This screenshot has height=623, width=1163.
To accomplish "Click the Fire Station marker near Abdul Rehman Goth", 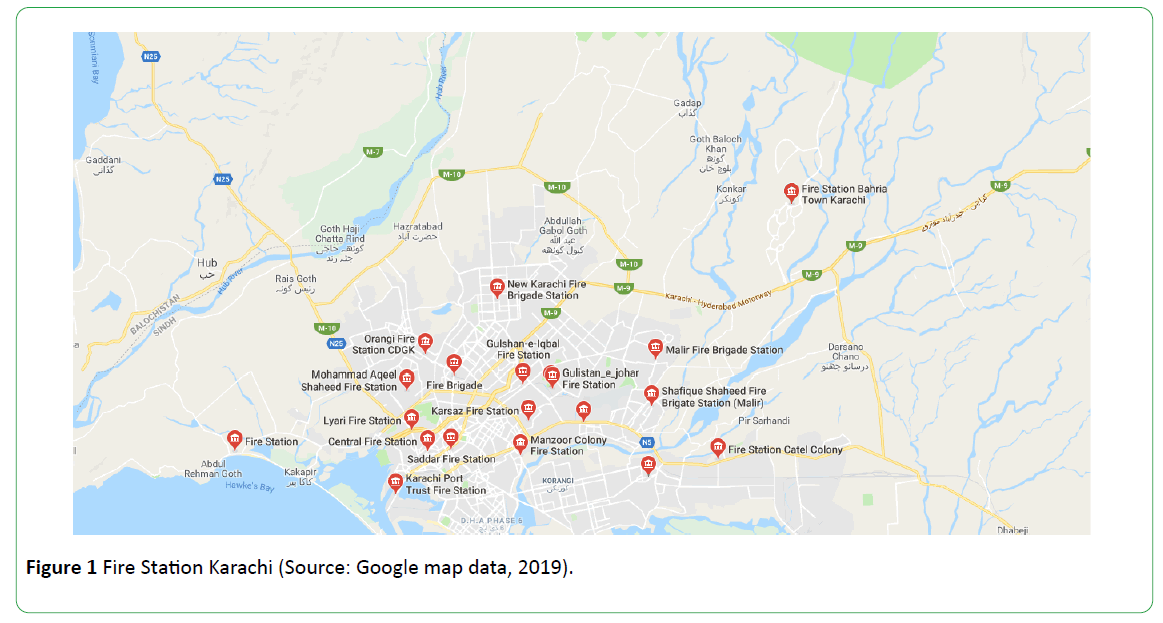I will (234, 438).
